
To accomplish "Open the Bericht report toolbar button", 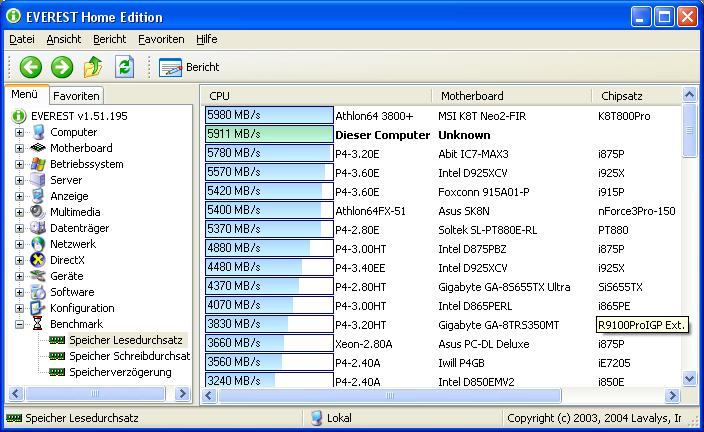I will [189, 67].
